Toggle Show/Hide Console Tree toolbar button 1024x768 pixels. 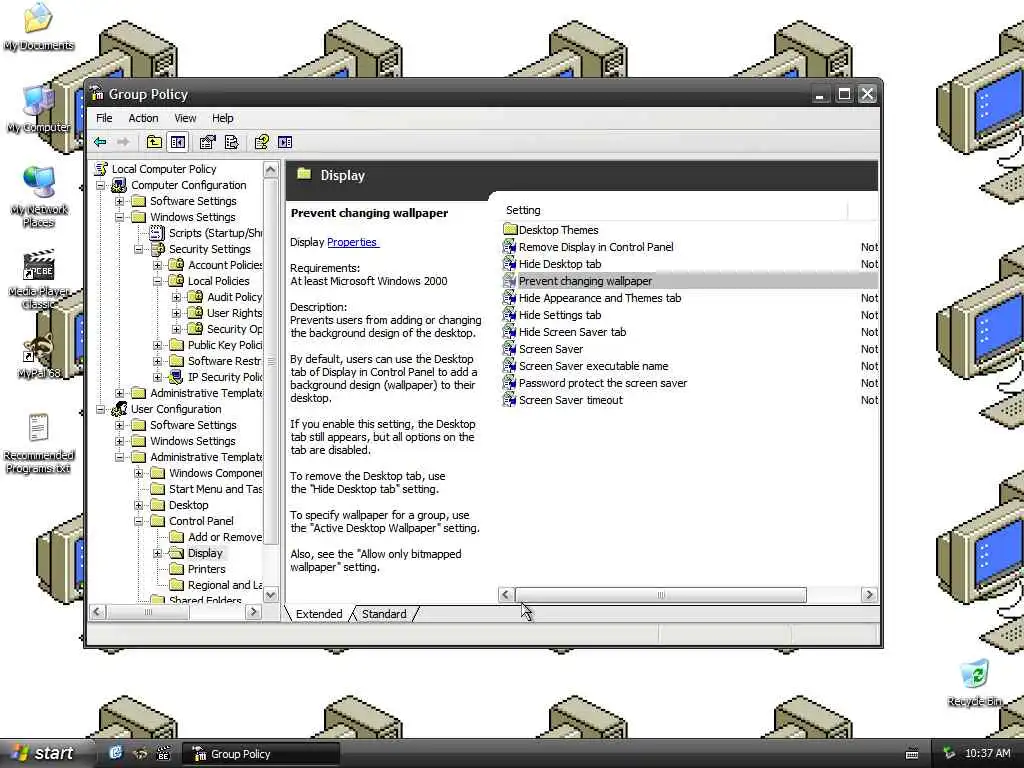point(178,142)
